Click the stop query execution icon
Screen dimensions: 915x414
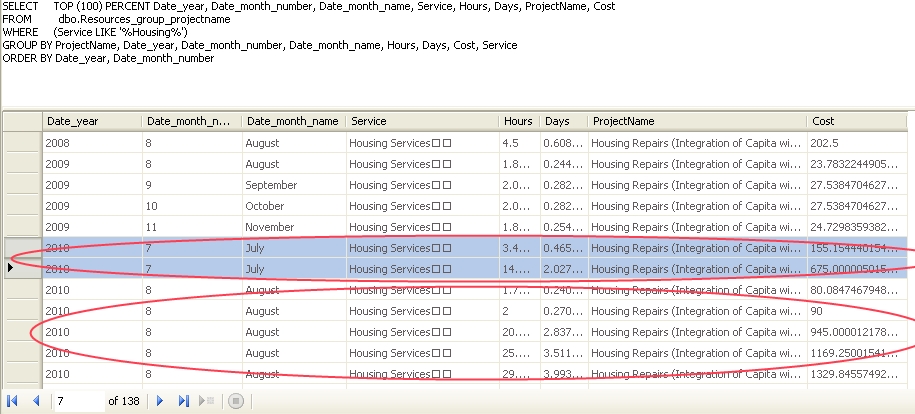236,401
